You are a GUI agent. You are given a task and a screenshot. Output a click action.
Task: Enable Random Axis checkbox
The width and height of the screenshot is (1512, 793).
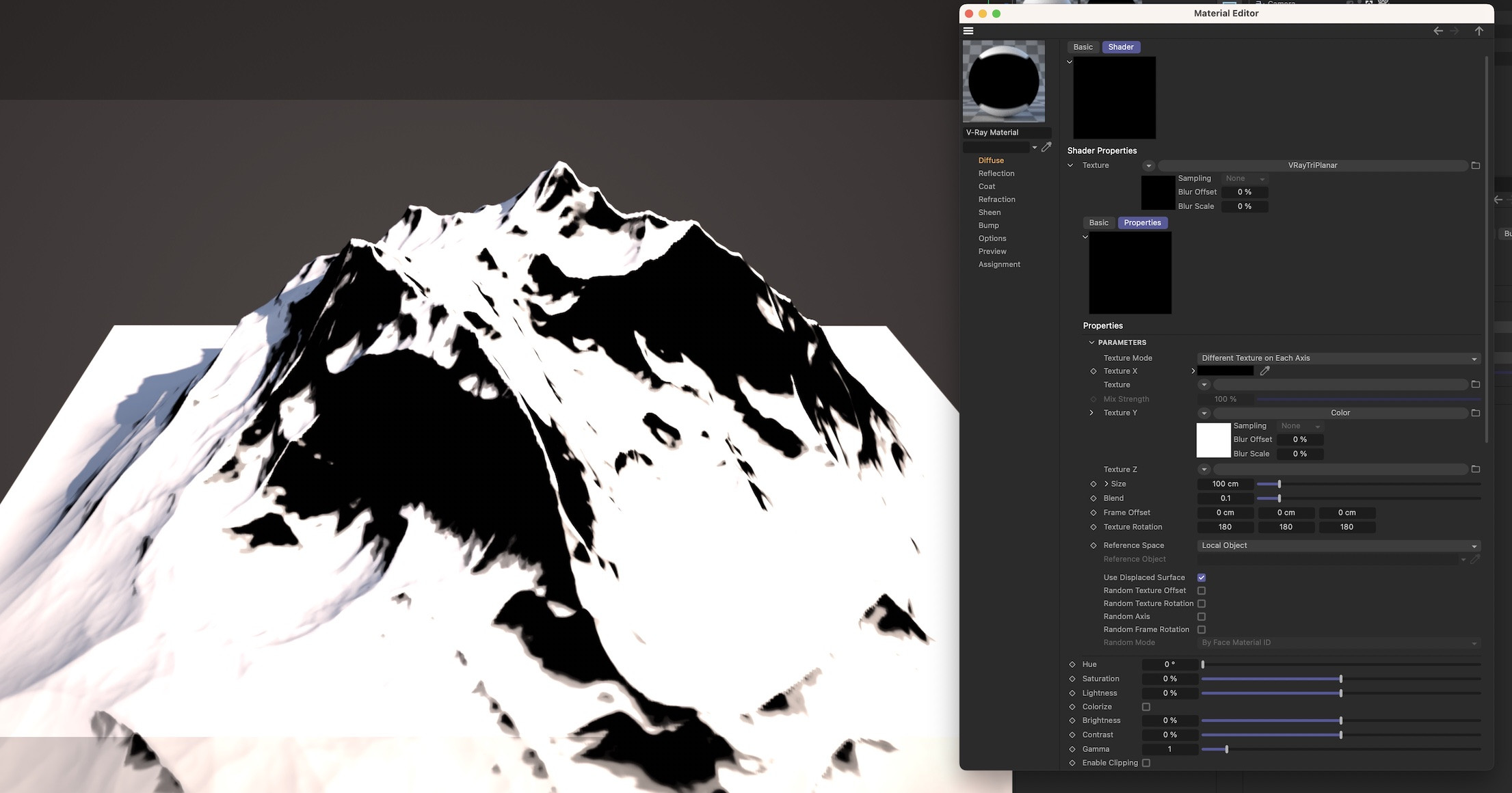1202,617
